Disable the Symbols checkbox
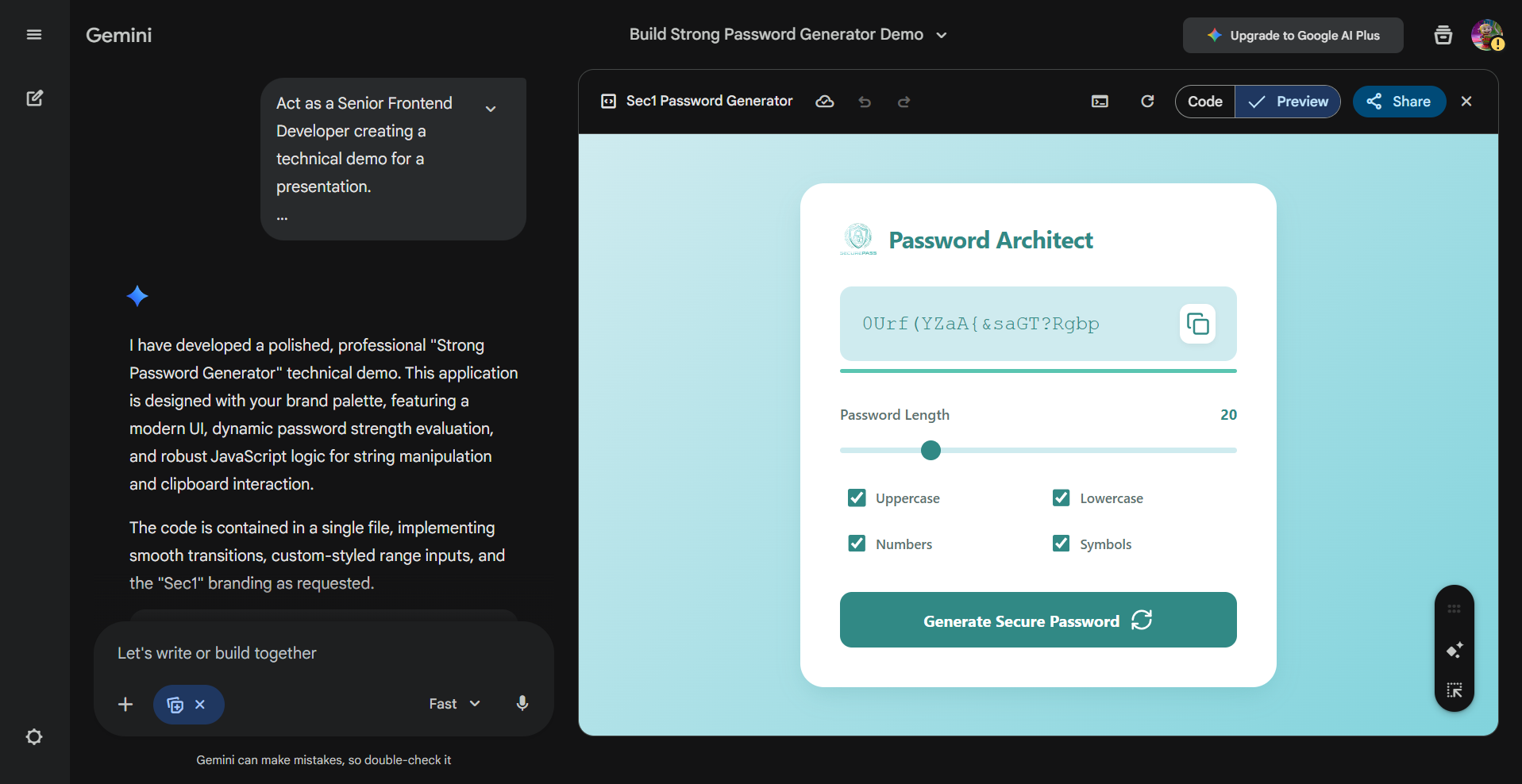The width and height of the screenshot is (1522, 784). tap(1062, 543)
